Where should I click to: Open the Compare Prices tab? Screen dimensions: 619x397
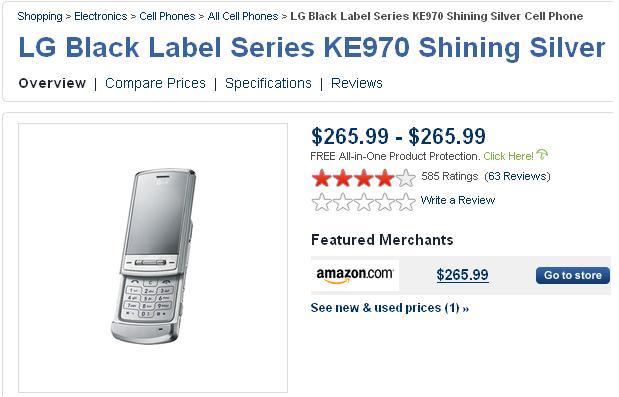pyautogui.click(x=155, y=83)
